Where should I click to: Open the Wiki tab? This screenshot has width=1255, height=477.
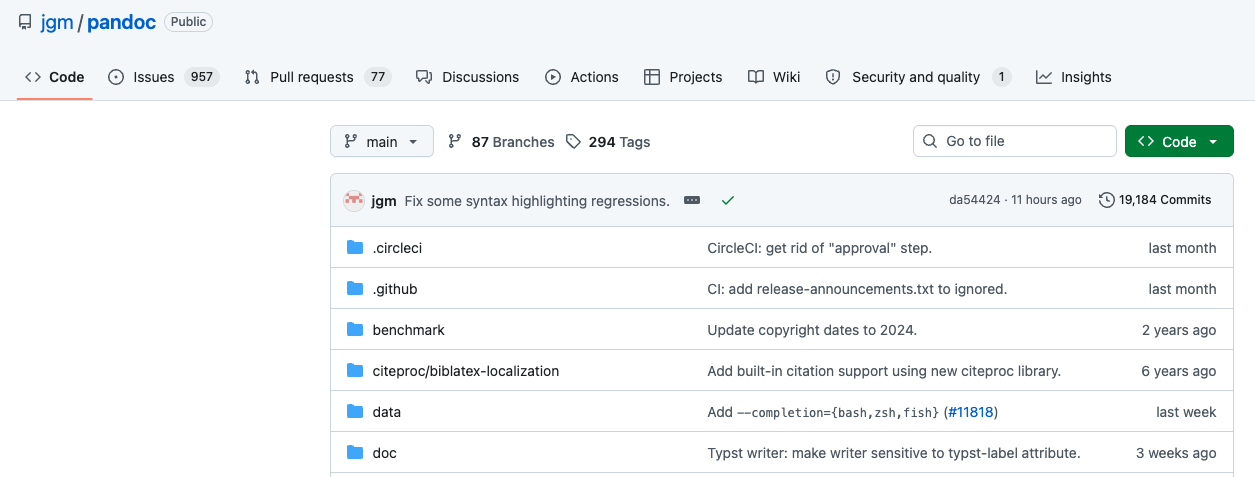click(x=774, y=77)
